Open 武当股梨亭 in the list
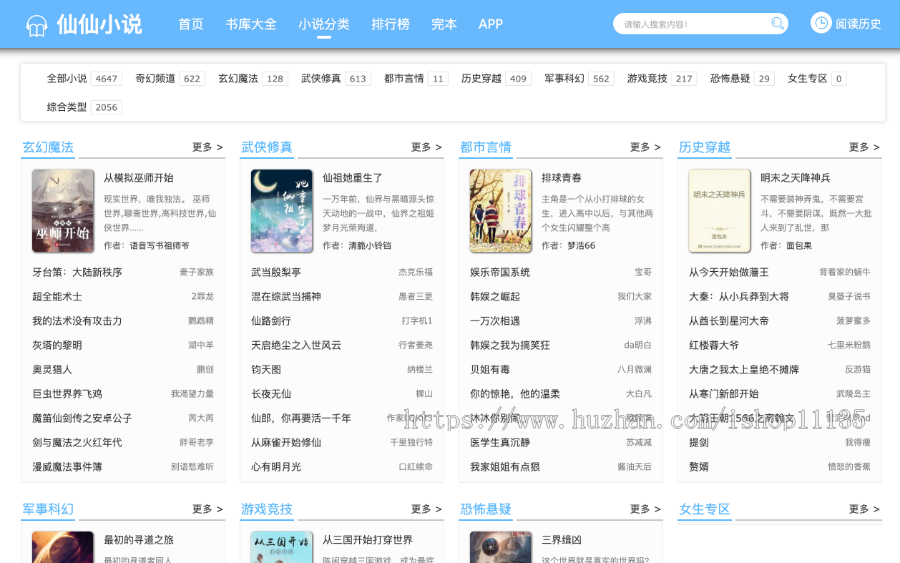Viewport: 900px width, 563px height. tap(276, 272)
